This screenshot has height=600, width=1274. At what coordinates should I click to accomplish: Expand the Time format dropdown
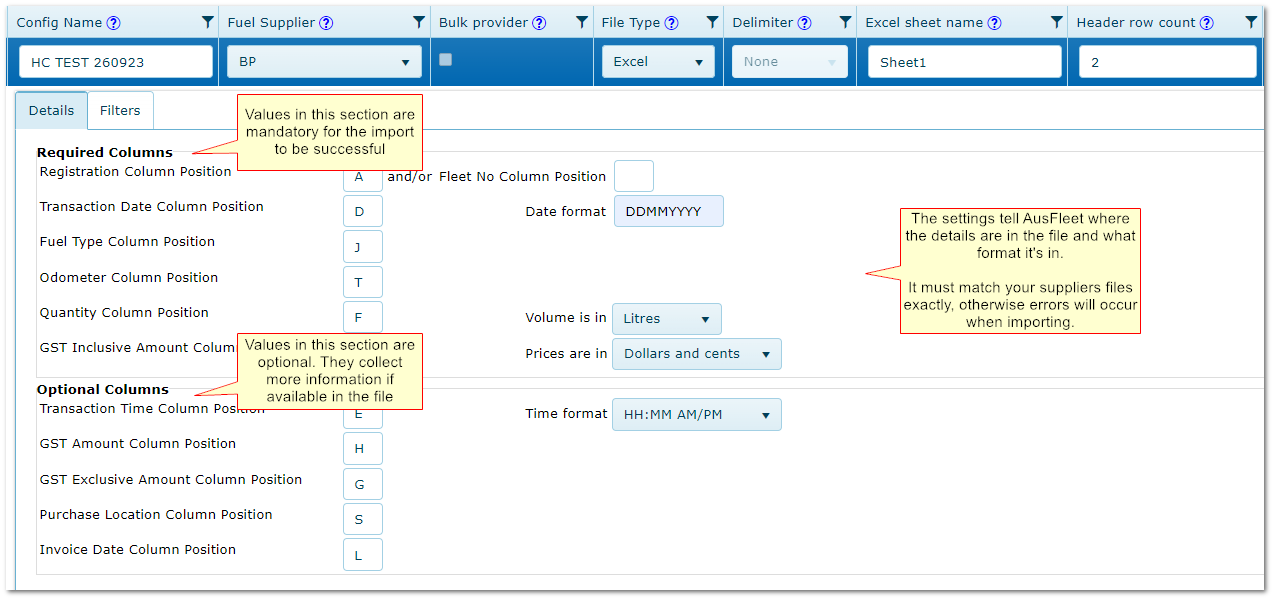pos(696,415)
